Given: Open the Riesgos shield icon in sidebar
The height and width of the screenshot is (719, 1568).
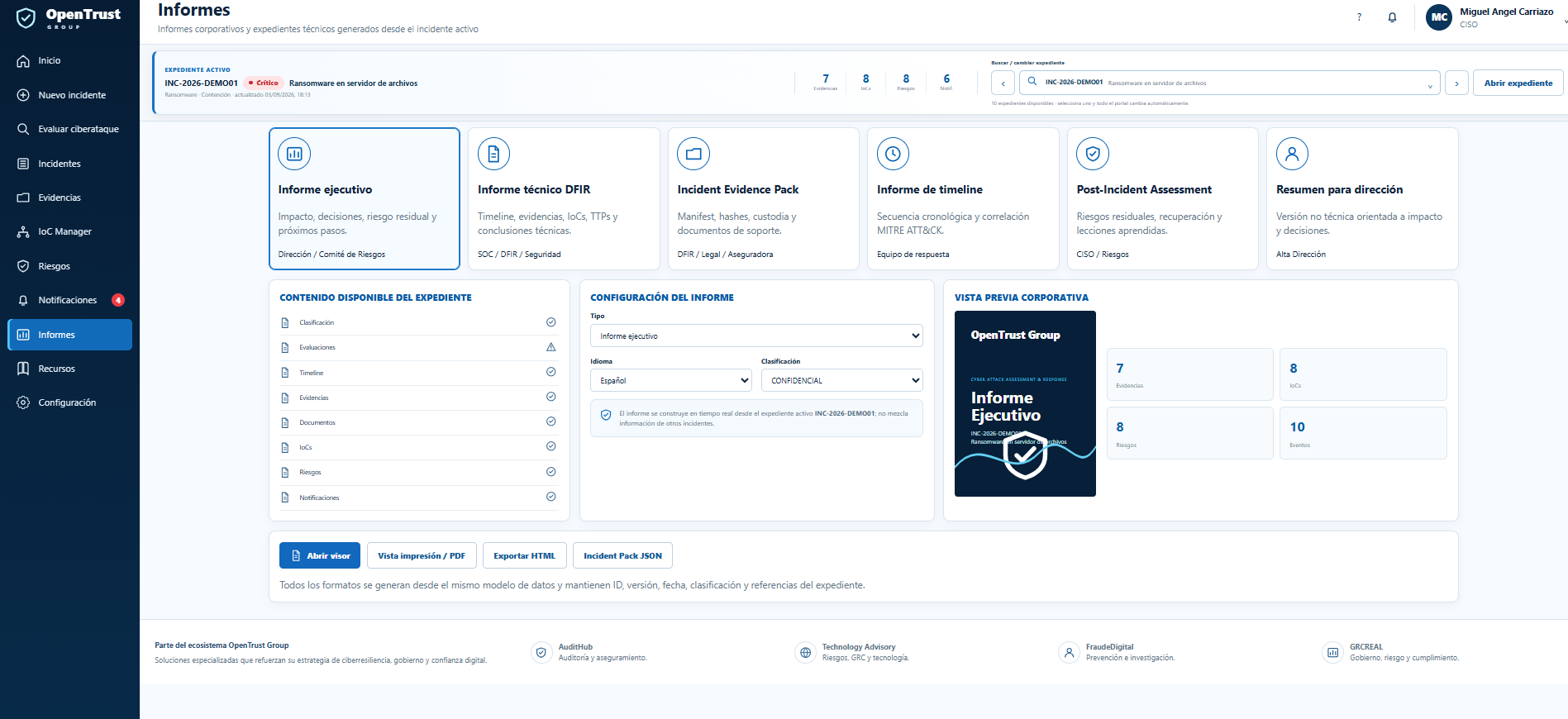Looking at the screenshot, I should [23, 266].
